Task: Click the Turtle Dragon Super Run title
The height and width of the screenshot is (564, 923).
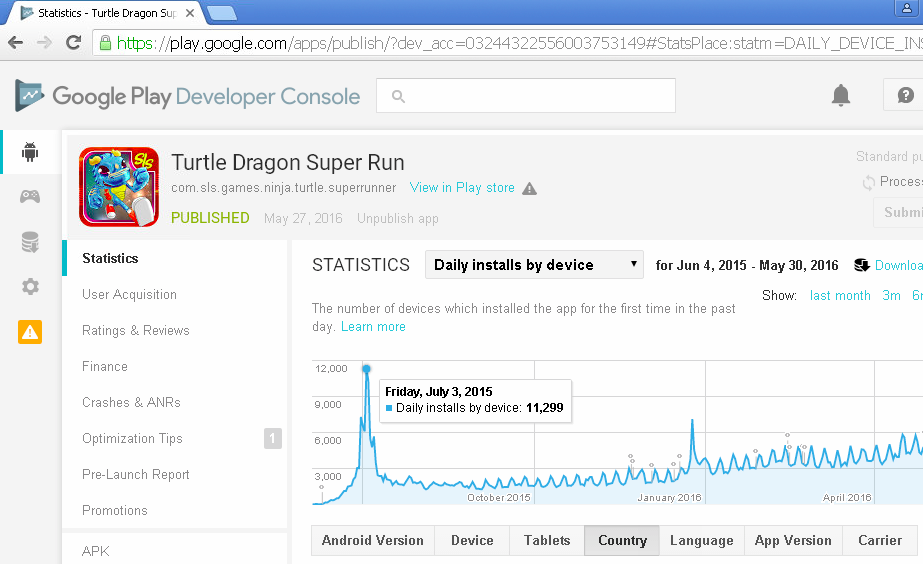Action: pos(288,162)
